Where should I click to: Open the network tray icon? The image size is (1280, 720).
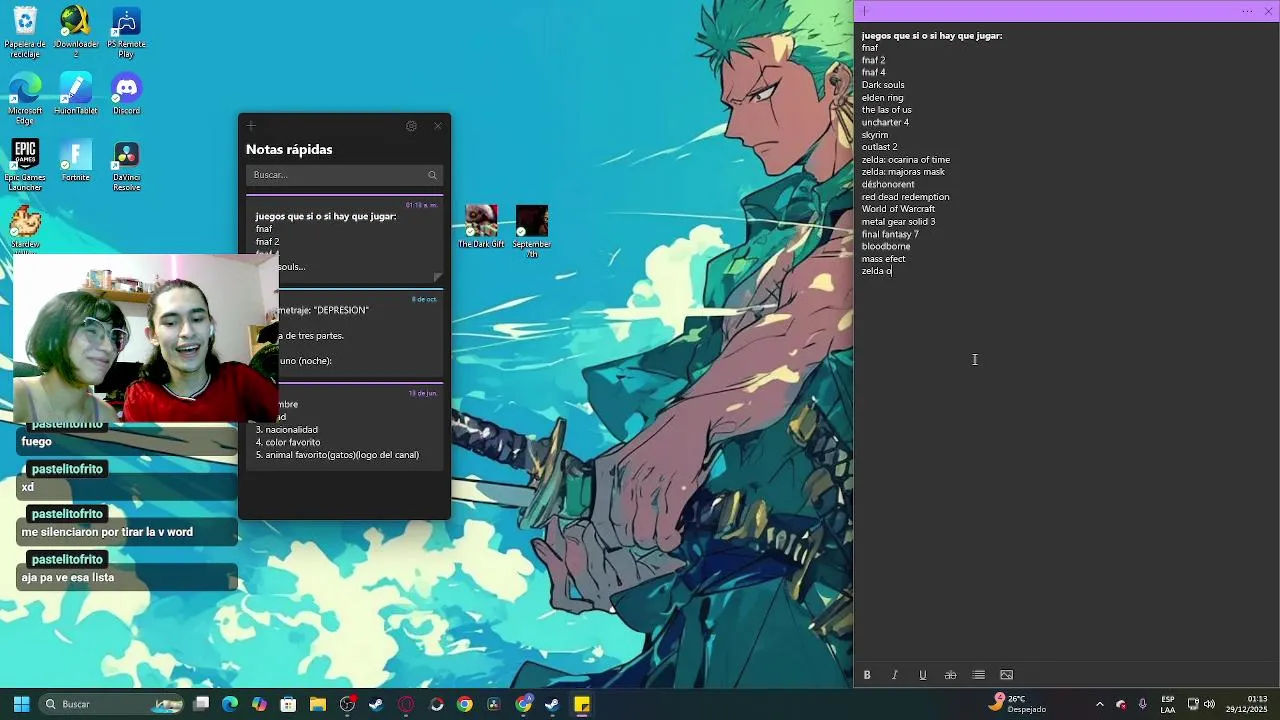(1193, 704)
